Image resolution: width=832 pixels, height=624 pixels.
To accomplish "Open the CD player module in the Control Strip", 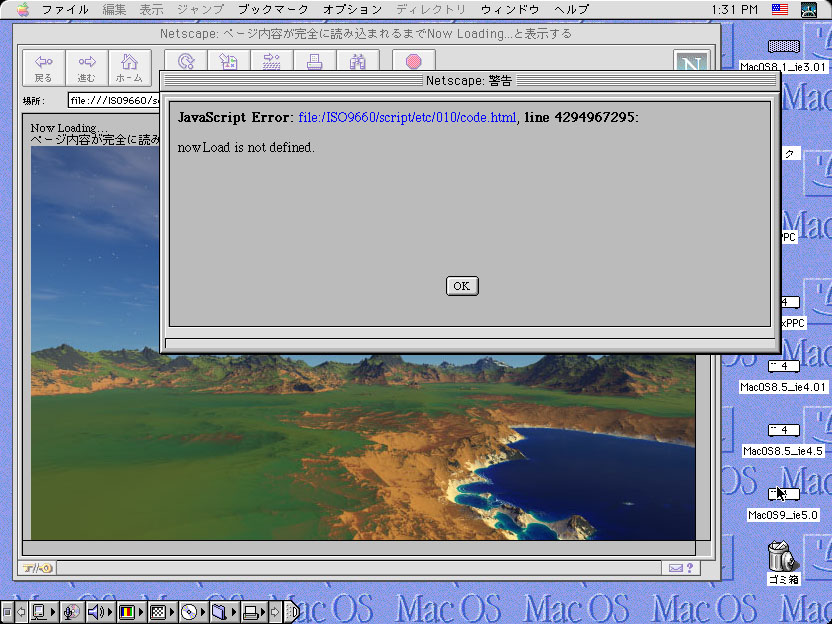I will pyautogui.click(x=193, y=612).
